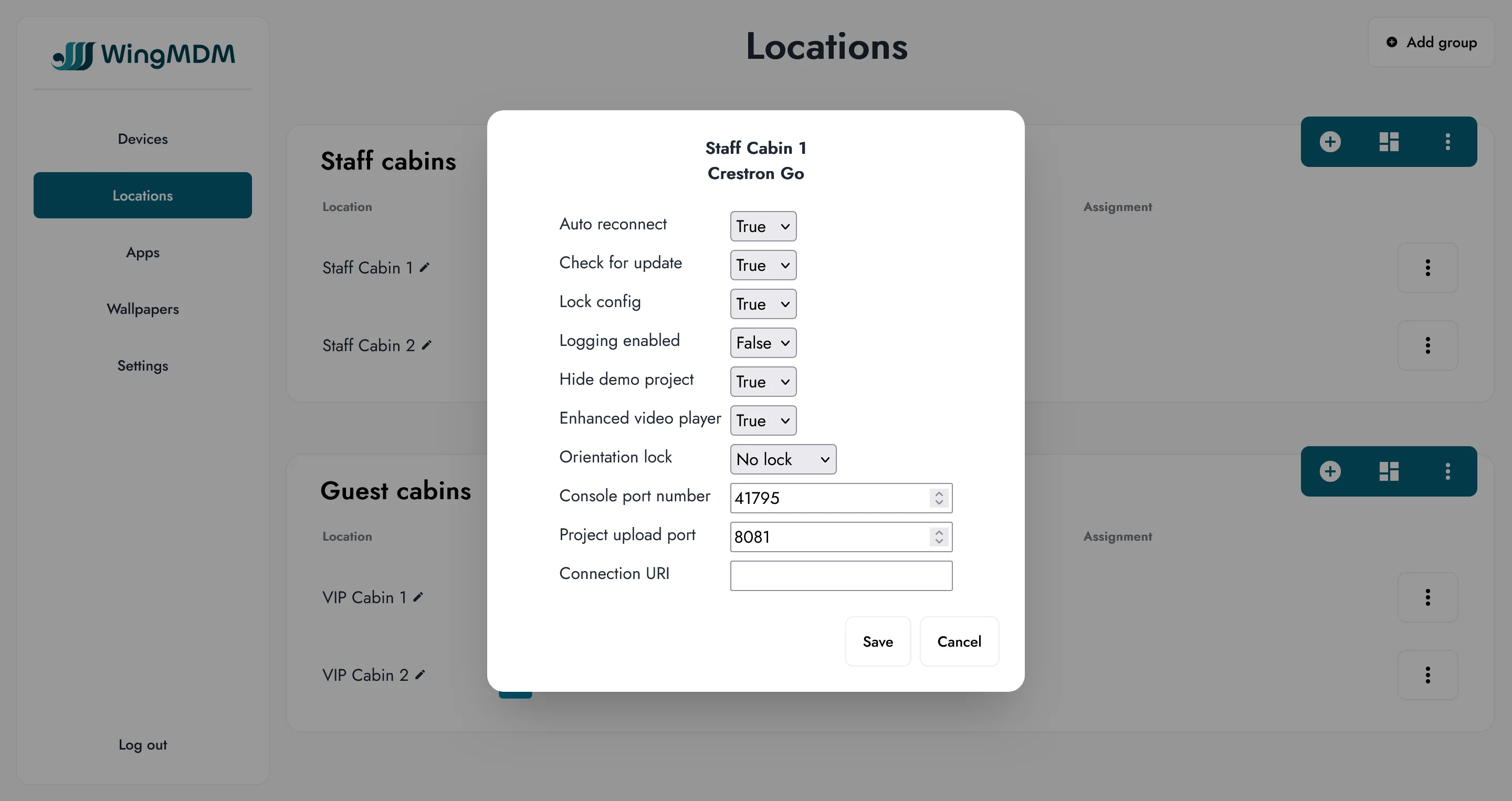Viewport: 1512px width, 801px height.
Task: Open Apps section in sidebar
Action: pyautogui.click(x=143, y=252)
